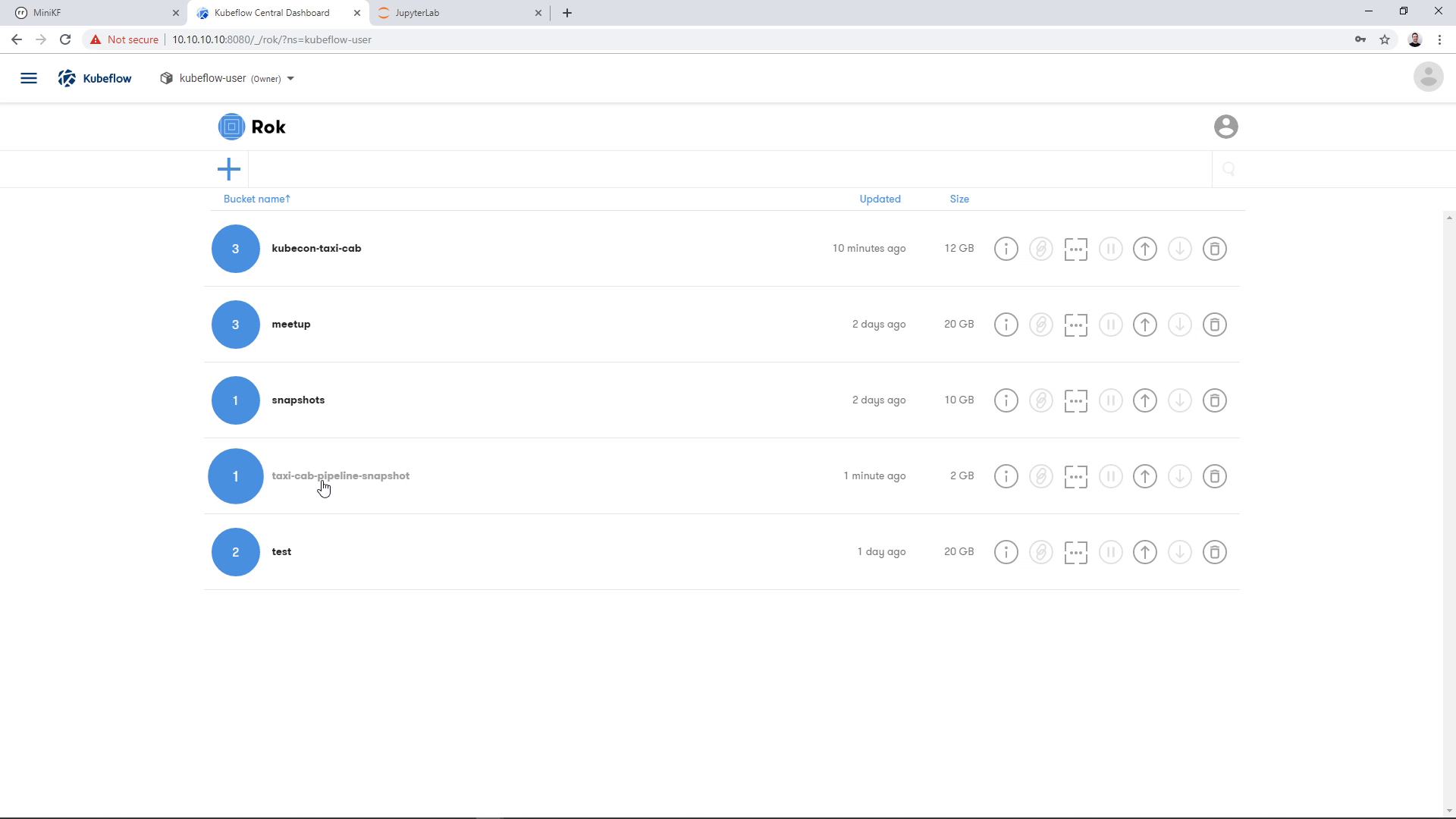Open the test bucket
Image resolution: width=1456 pixels, height=819 pixels.
point(281,551)
